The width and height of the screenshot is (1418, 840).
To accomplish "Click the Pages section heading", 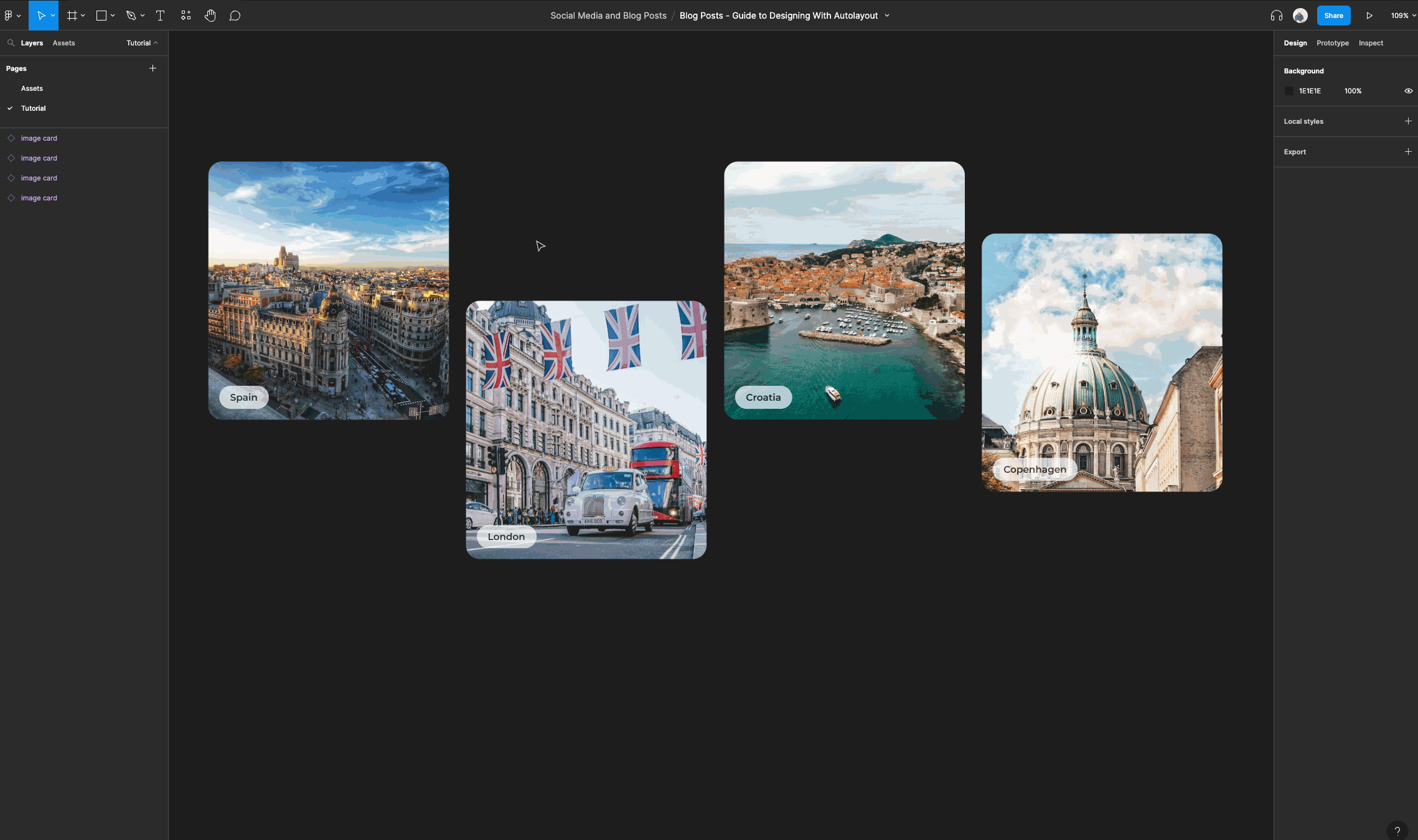I will tap(16, 68).
